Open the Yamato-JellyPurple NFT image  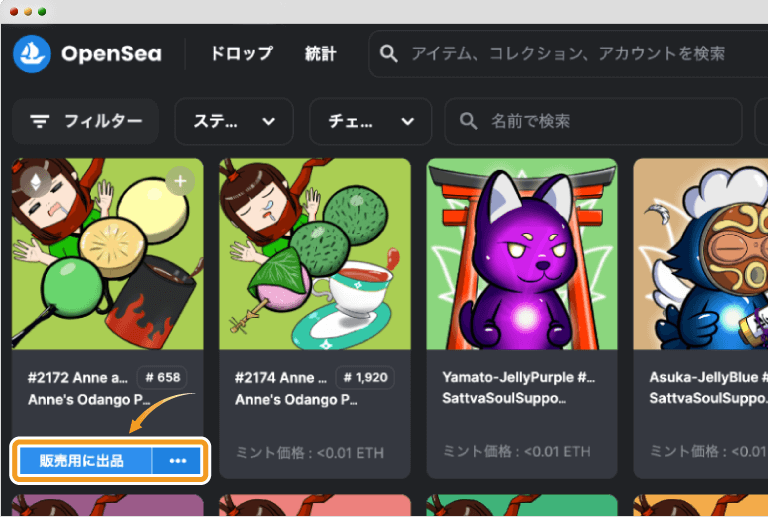point(522,254)
